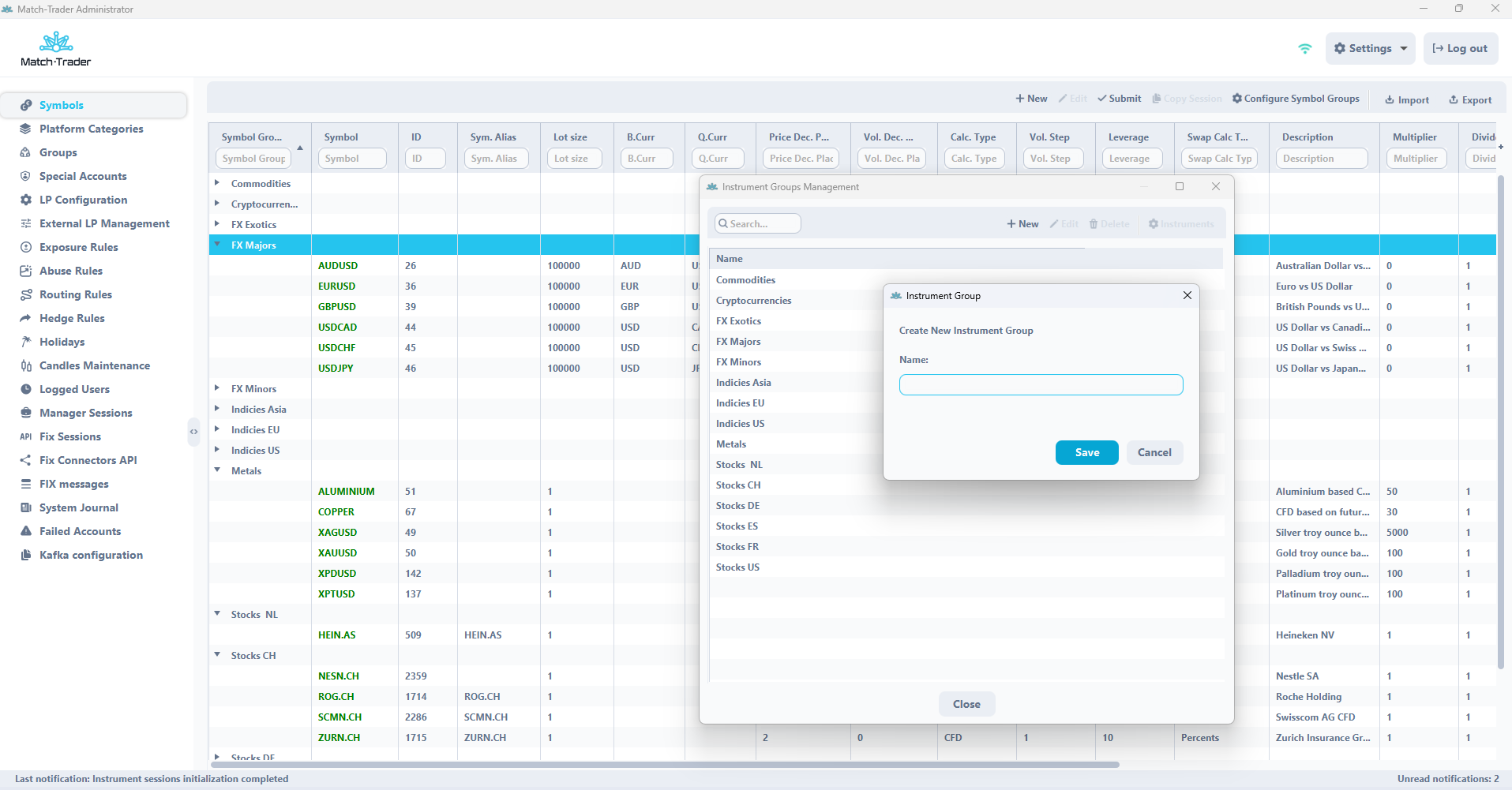Click Configure Symbol Groups in toolbar

tap(1296, 99)
